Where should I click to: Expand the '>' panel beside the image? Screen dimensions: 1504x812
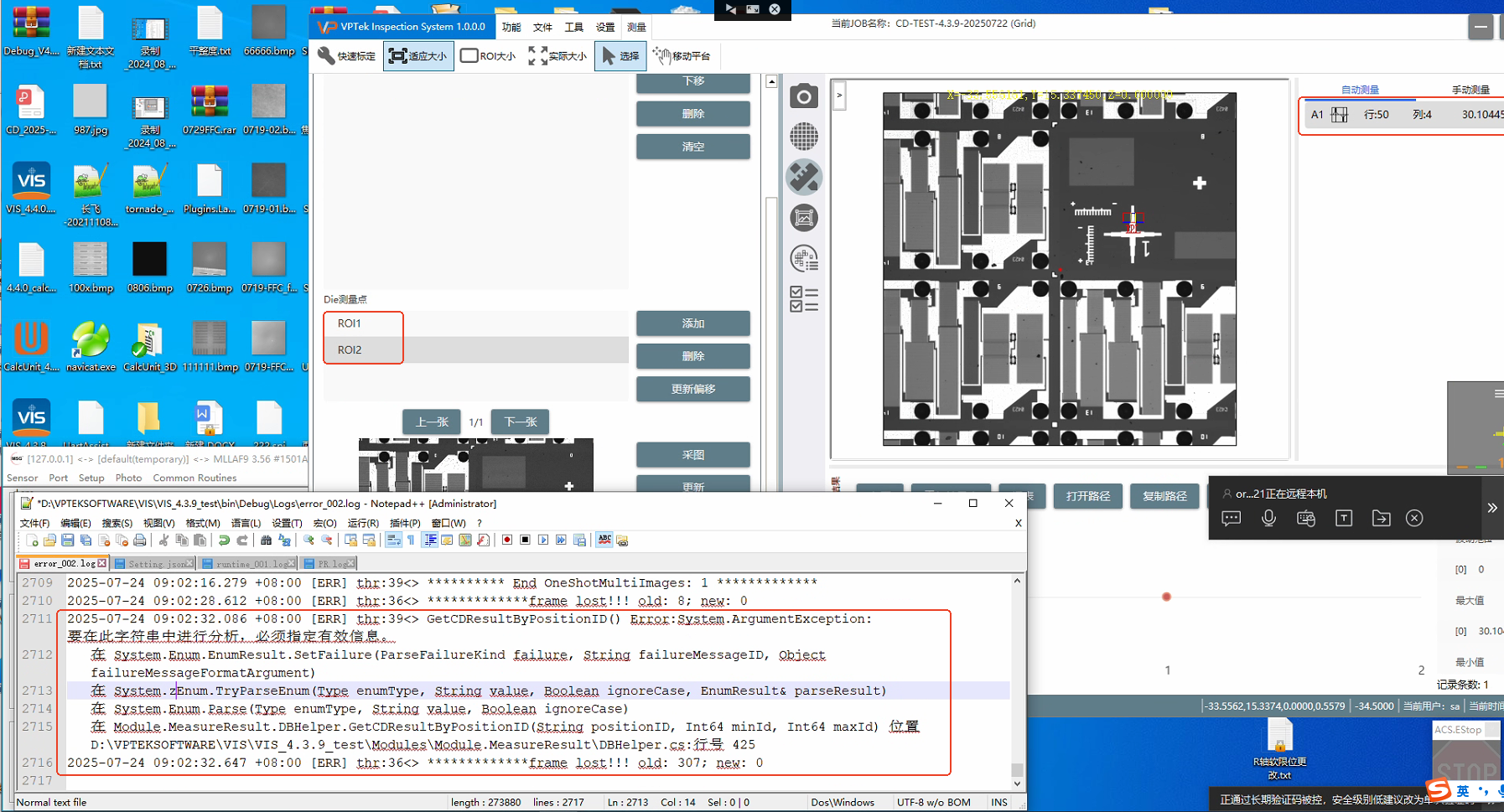point(839,96)
